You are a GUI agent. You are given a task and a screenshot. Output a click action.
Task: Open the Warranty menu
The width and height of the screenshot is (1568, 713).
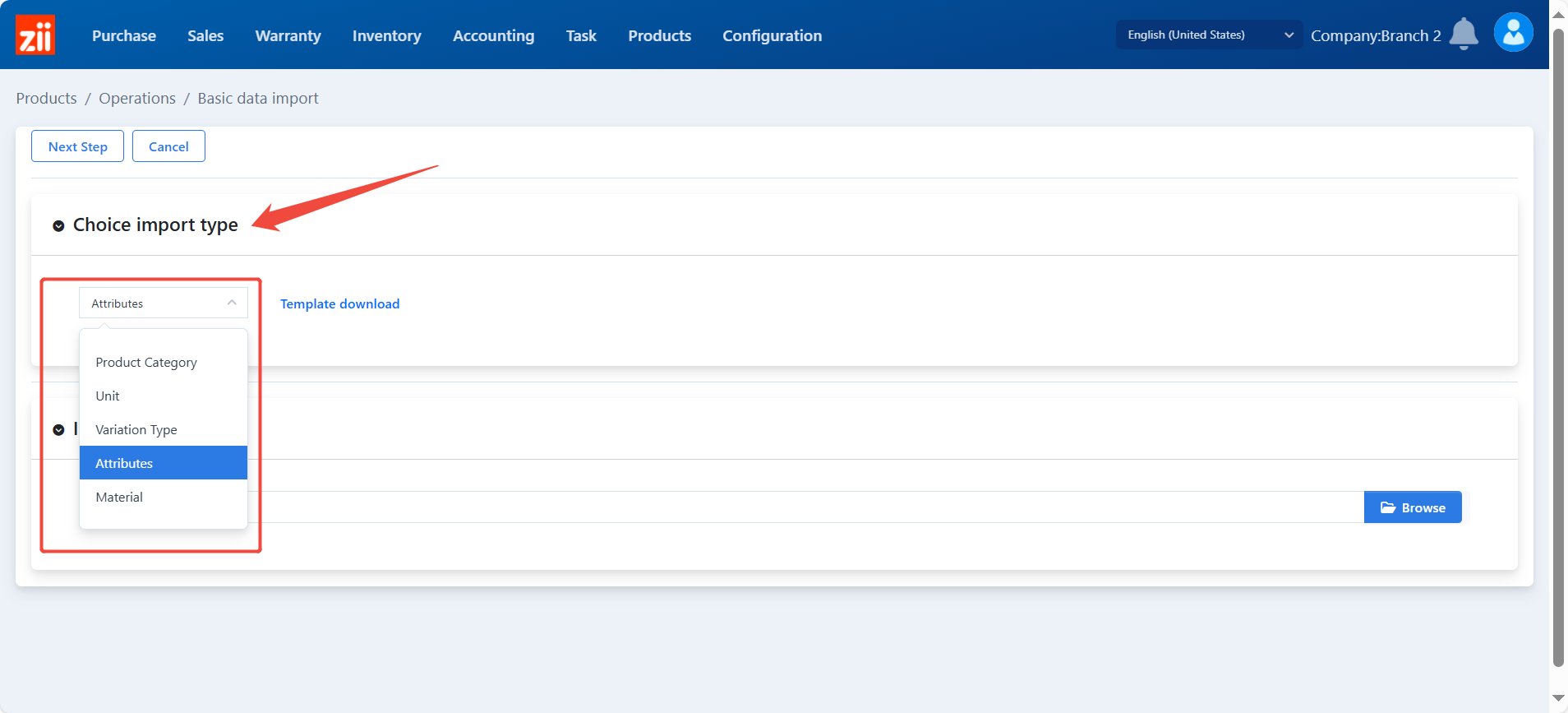(288, 35)
